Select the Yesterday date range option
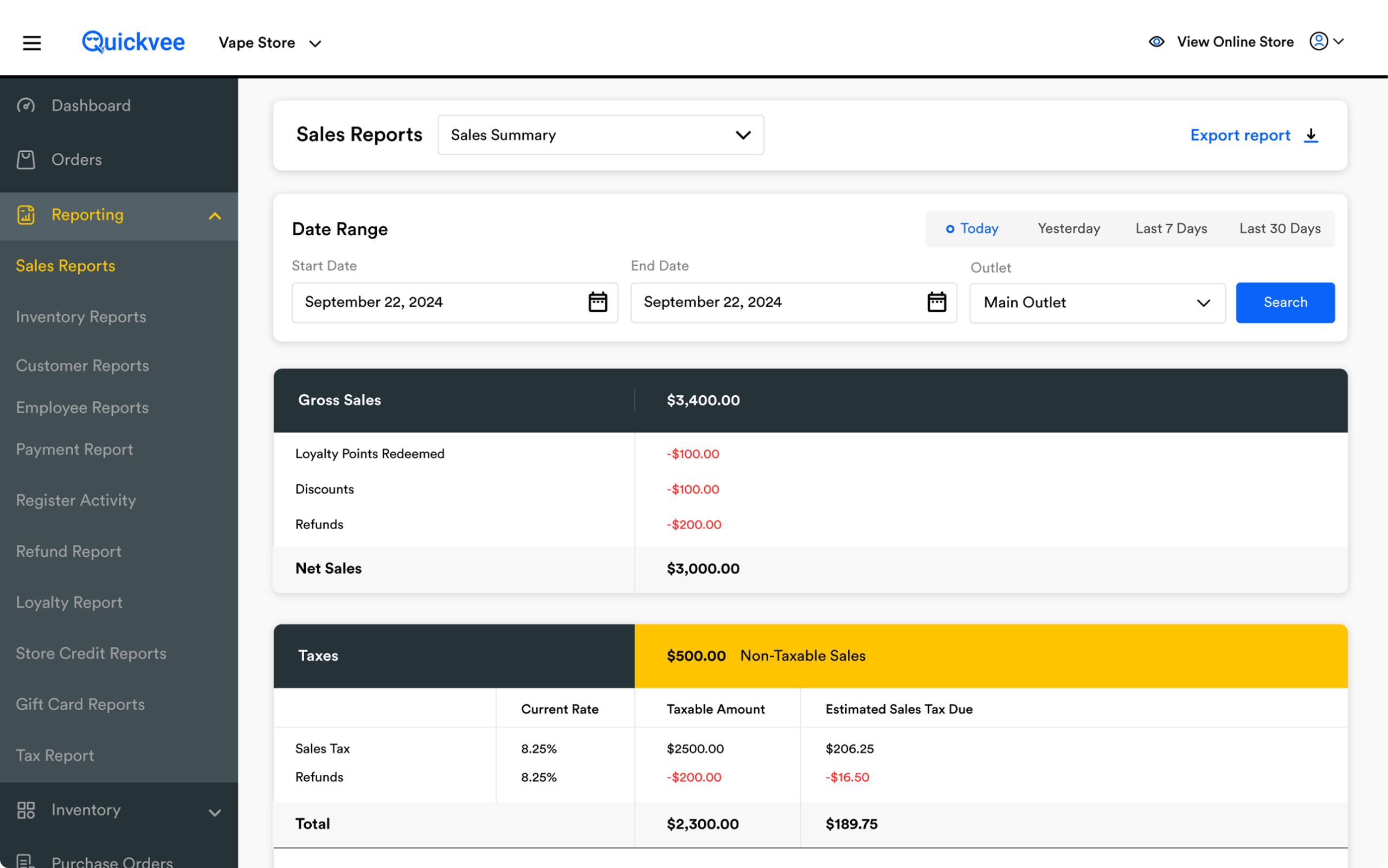Viewport: 1388px width, 868px height. (x=1068, y=228)
